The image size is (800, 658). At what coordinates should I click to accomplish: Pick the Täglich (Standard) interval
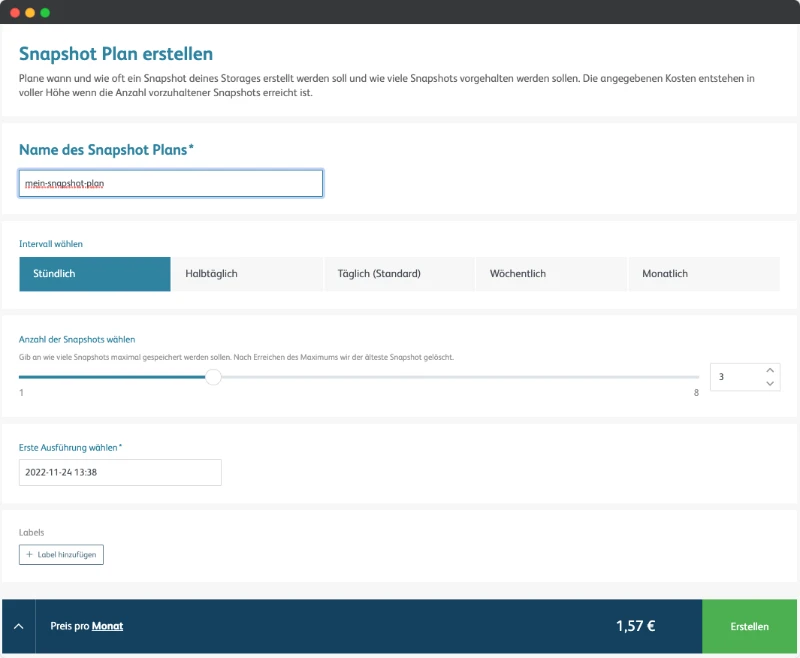pyautogui.click(x=399, y=274)
